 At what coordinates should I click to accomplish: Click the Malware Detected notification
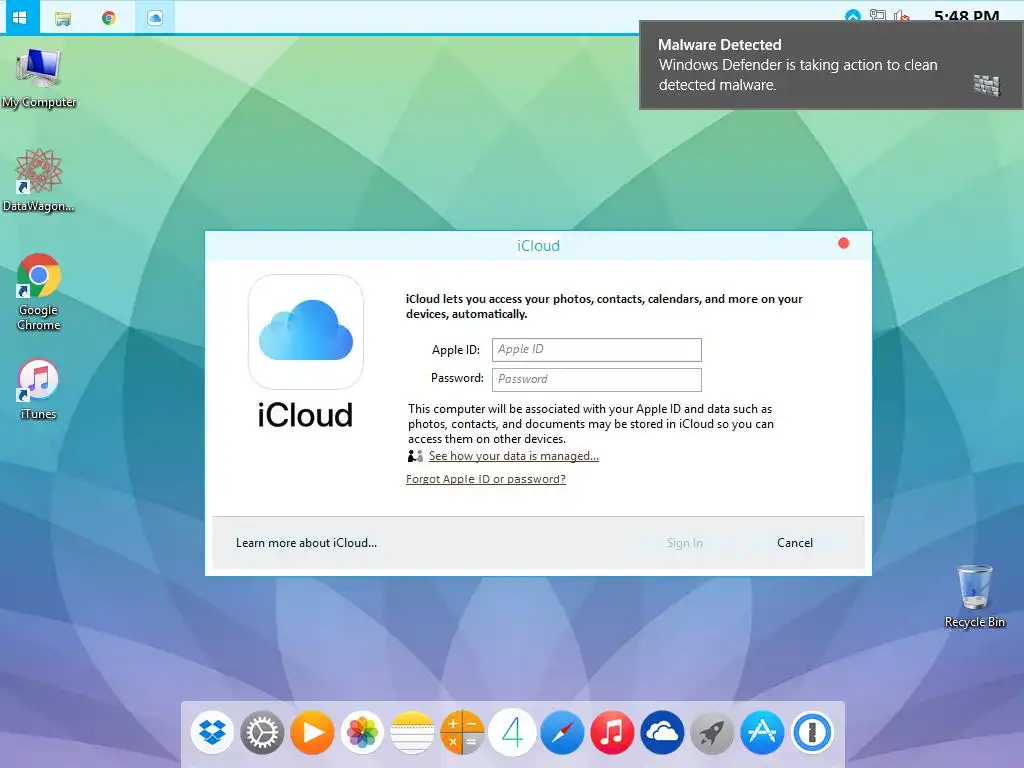tap(831, 65)
